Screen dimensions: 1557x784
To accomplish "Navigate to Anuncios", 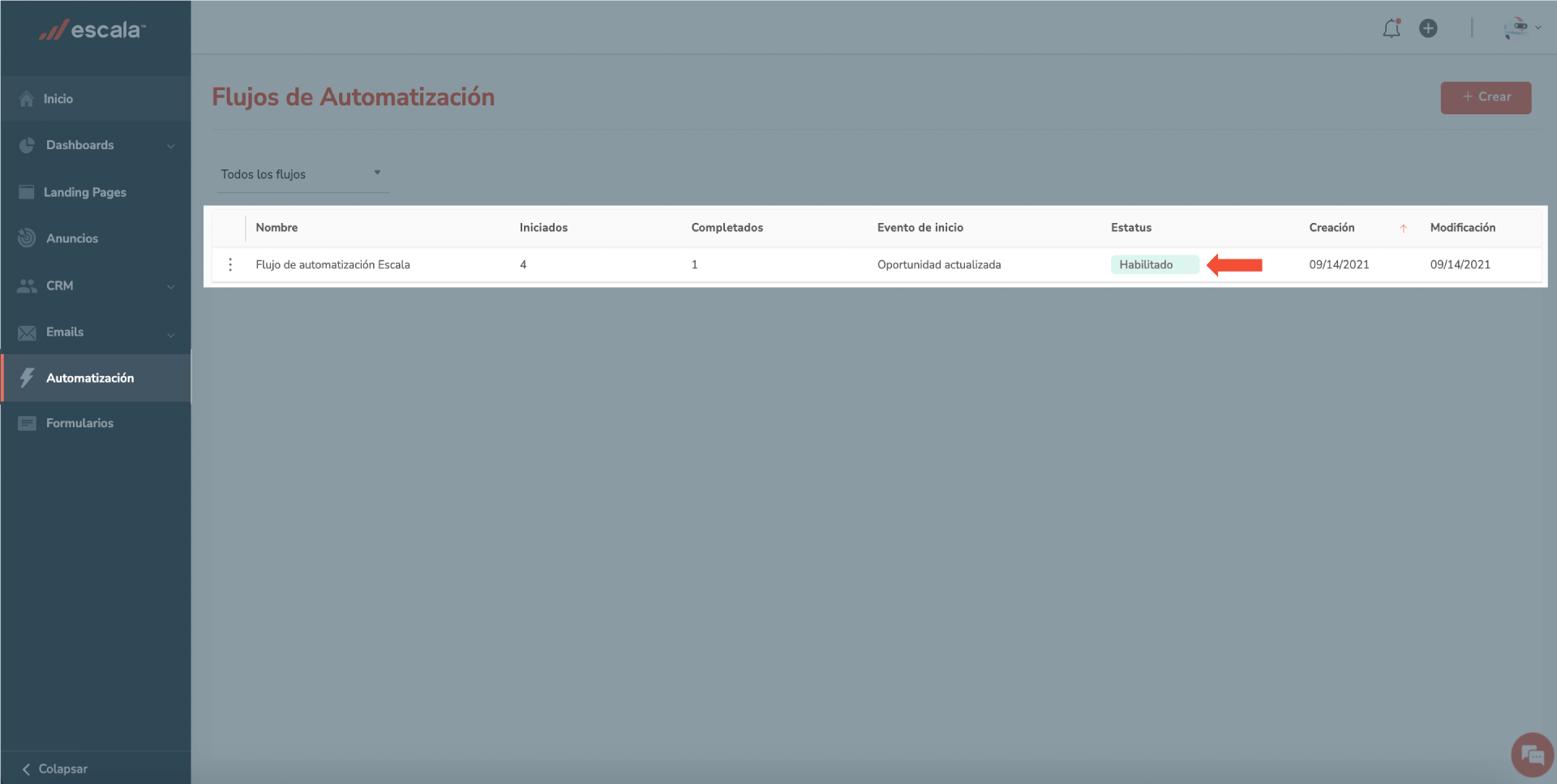I will point(96,238).
